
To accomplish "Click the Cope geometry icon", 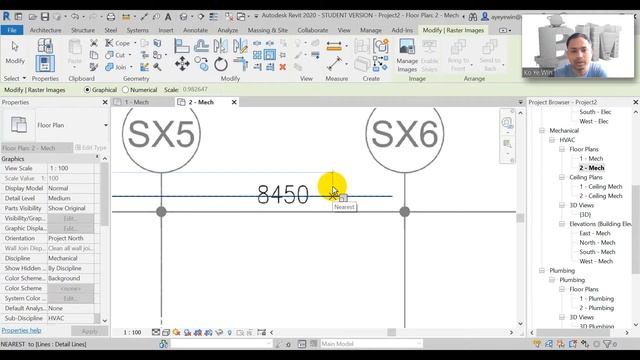I will pyautogui.click(x=109, y=43).
